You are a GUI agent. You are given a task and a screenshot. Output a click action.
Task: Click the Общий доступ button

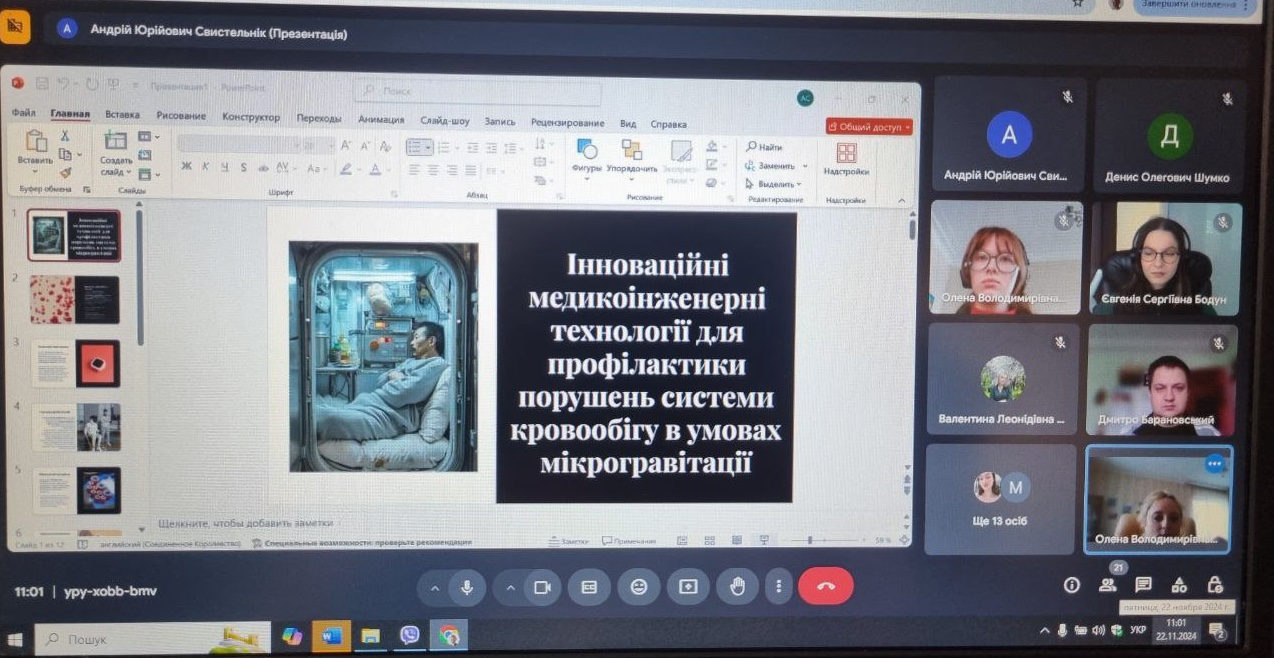click(x=868, y=127)
